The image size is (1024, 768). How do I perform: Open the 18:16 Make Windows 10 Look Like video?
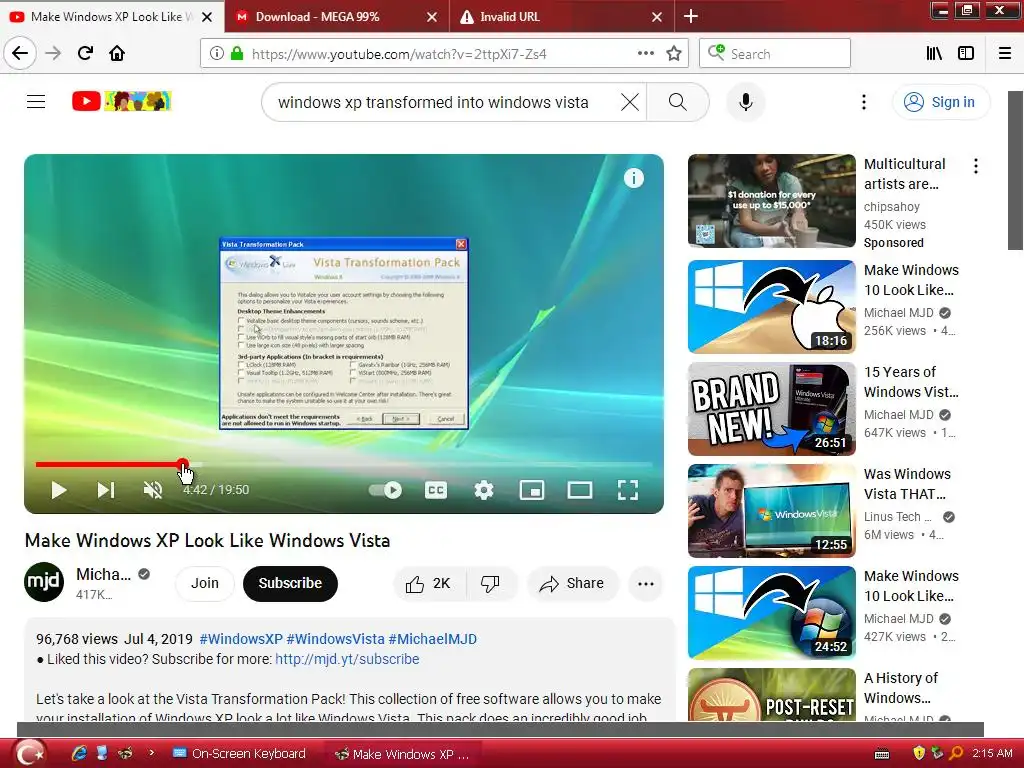(x=771, y=307)
